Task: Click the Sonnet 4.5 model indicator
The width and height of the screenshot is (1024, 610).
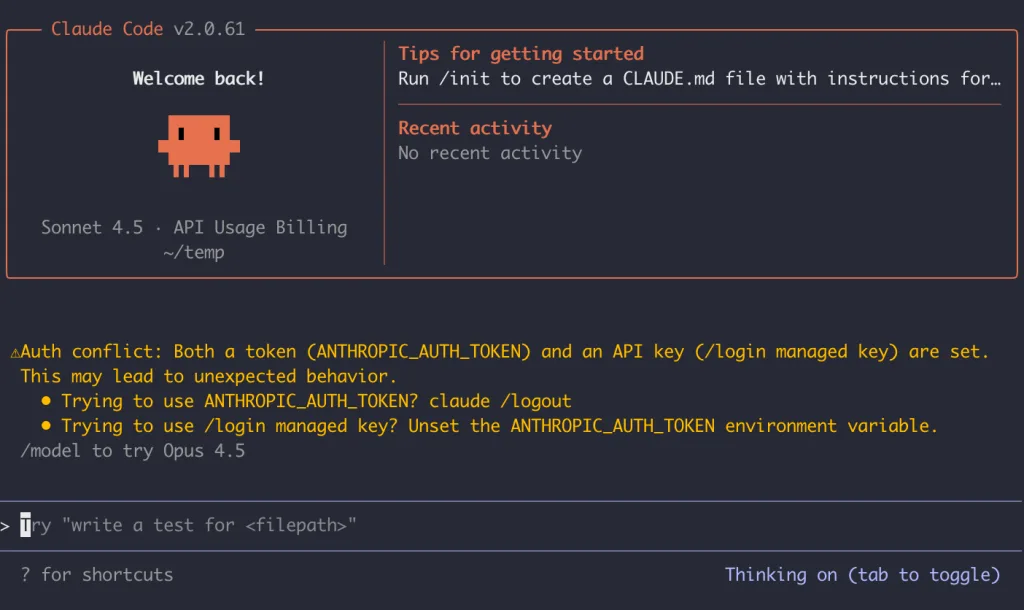Action: point(93,227)
